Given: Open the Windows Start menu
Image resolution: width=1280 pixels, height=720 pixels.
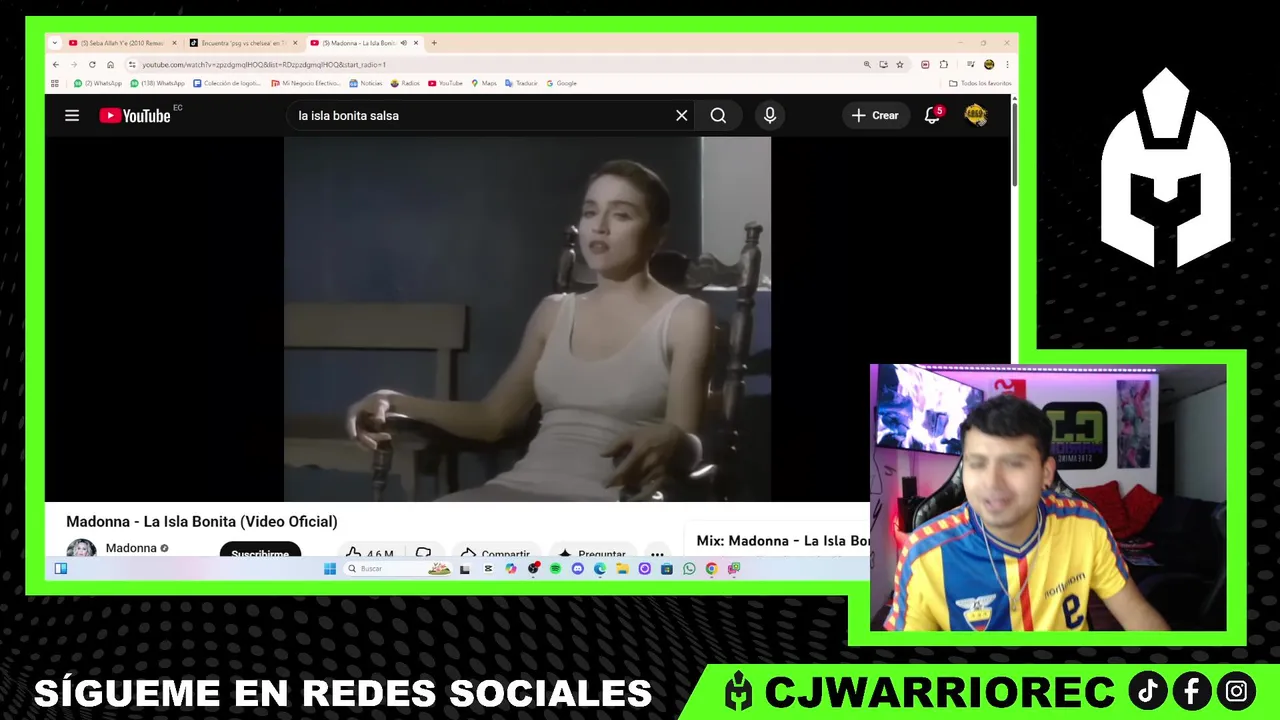Looking at the screenshot, I should click(330, 569).
